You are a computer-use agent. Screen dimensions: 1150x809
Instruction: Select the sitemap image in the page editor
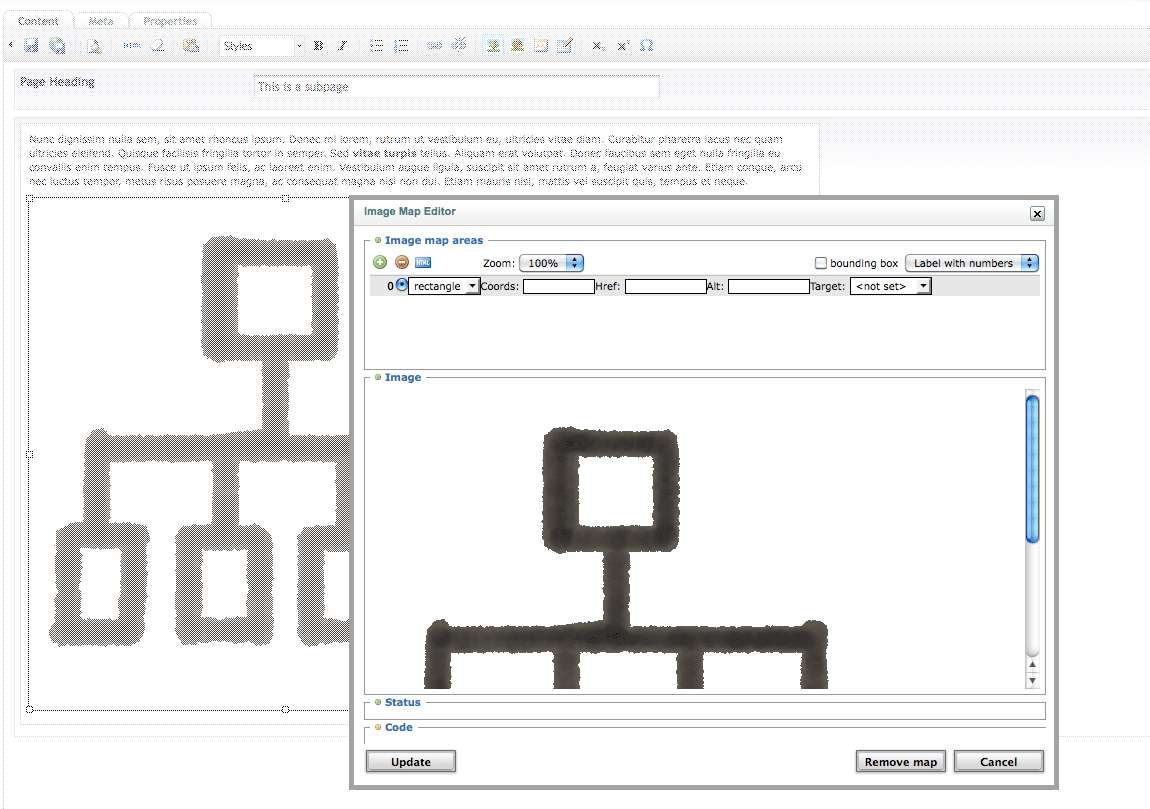pyautogui.click(x=189, y=454)
